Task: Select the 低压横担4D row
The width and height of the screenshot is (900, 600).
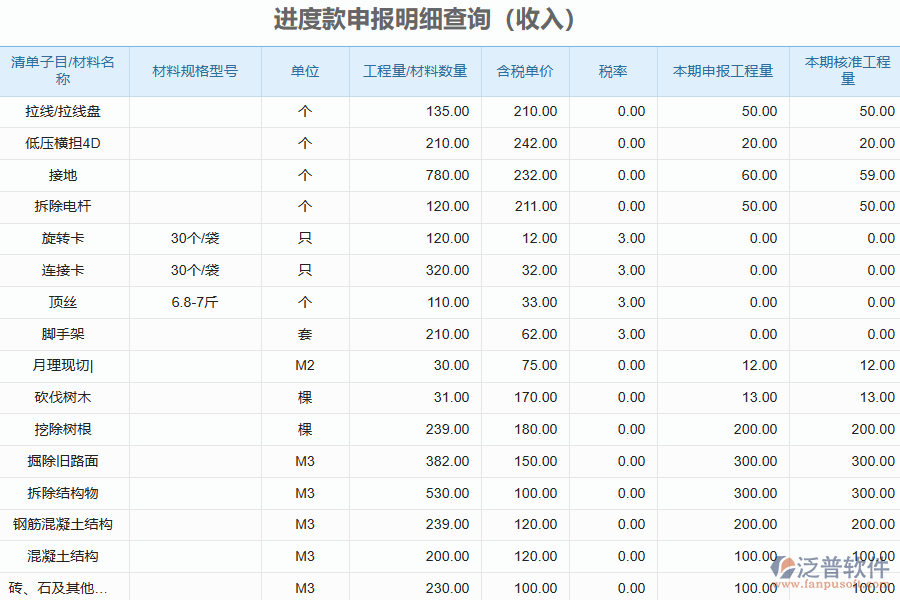Action: click(x=64, y=143)
